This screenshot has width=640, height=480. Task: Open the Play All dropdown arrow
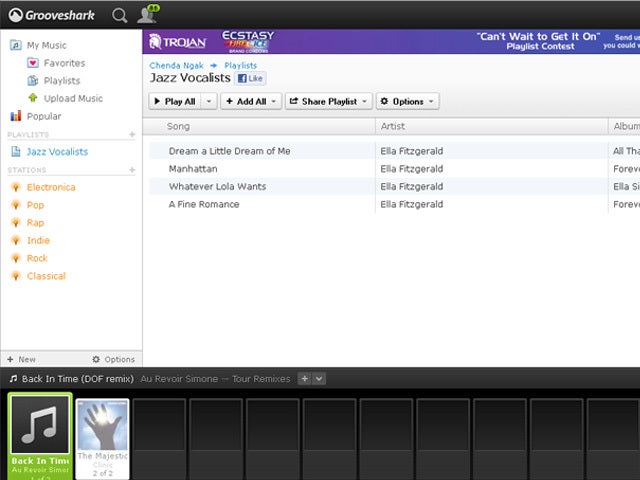tap(209, 101)
